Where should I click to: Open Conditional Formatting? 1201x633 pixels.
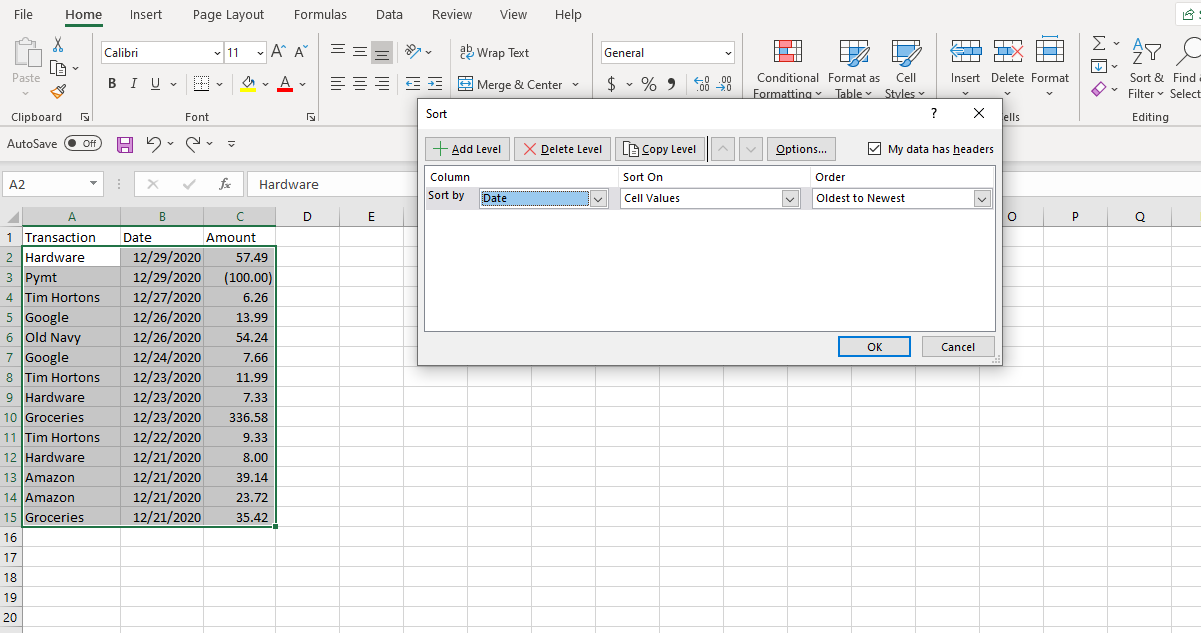click(x=788, y=68)
